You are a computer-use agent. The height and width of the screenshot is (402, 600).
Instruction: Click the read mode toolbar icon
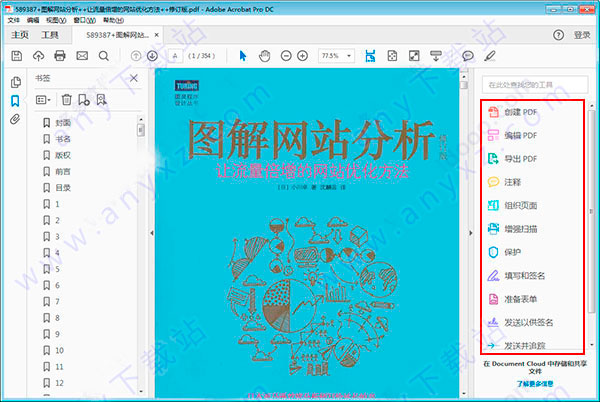[x=436, y=56]
